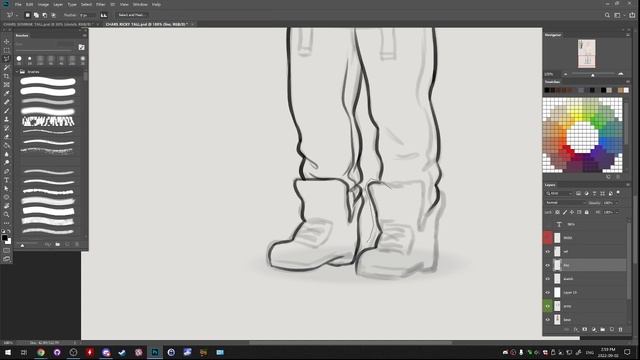Create a new layer
The image size is (640, 360).
click(x=611, y=329)
